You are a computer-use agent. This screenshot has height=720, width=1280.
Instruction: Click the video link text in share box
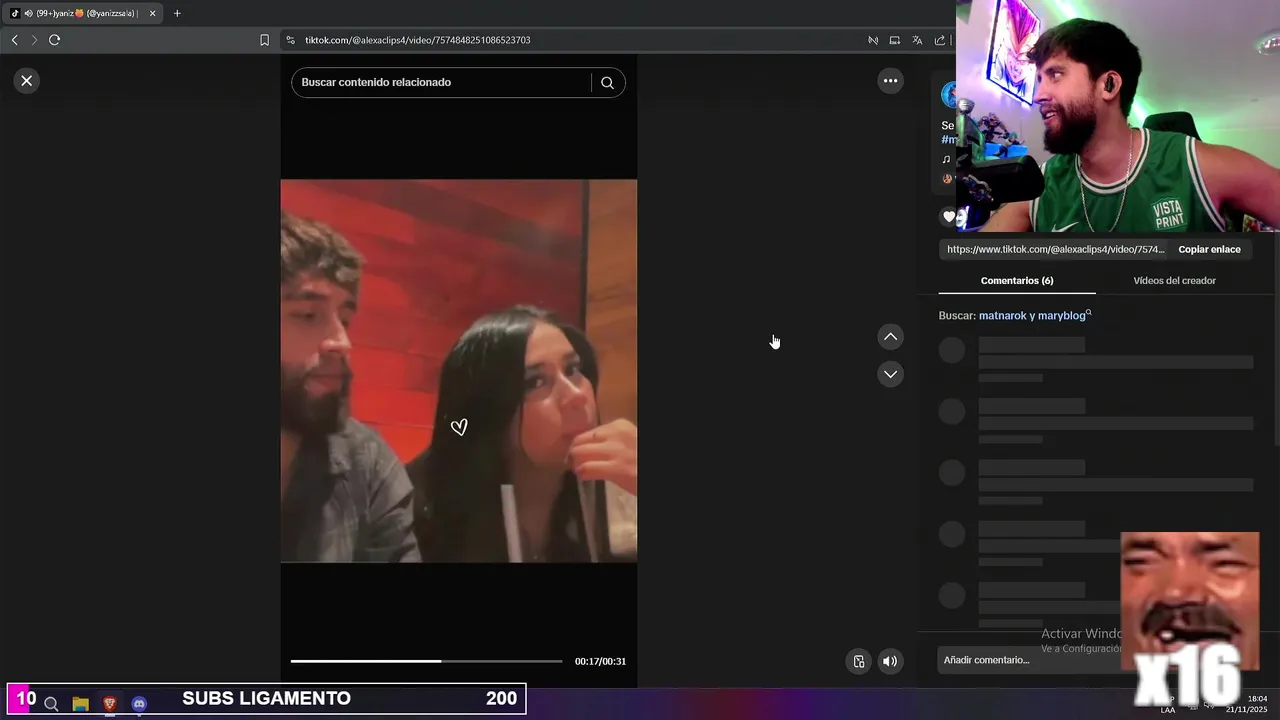(1056, 250)
